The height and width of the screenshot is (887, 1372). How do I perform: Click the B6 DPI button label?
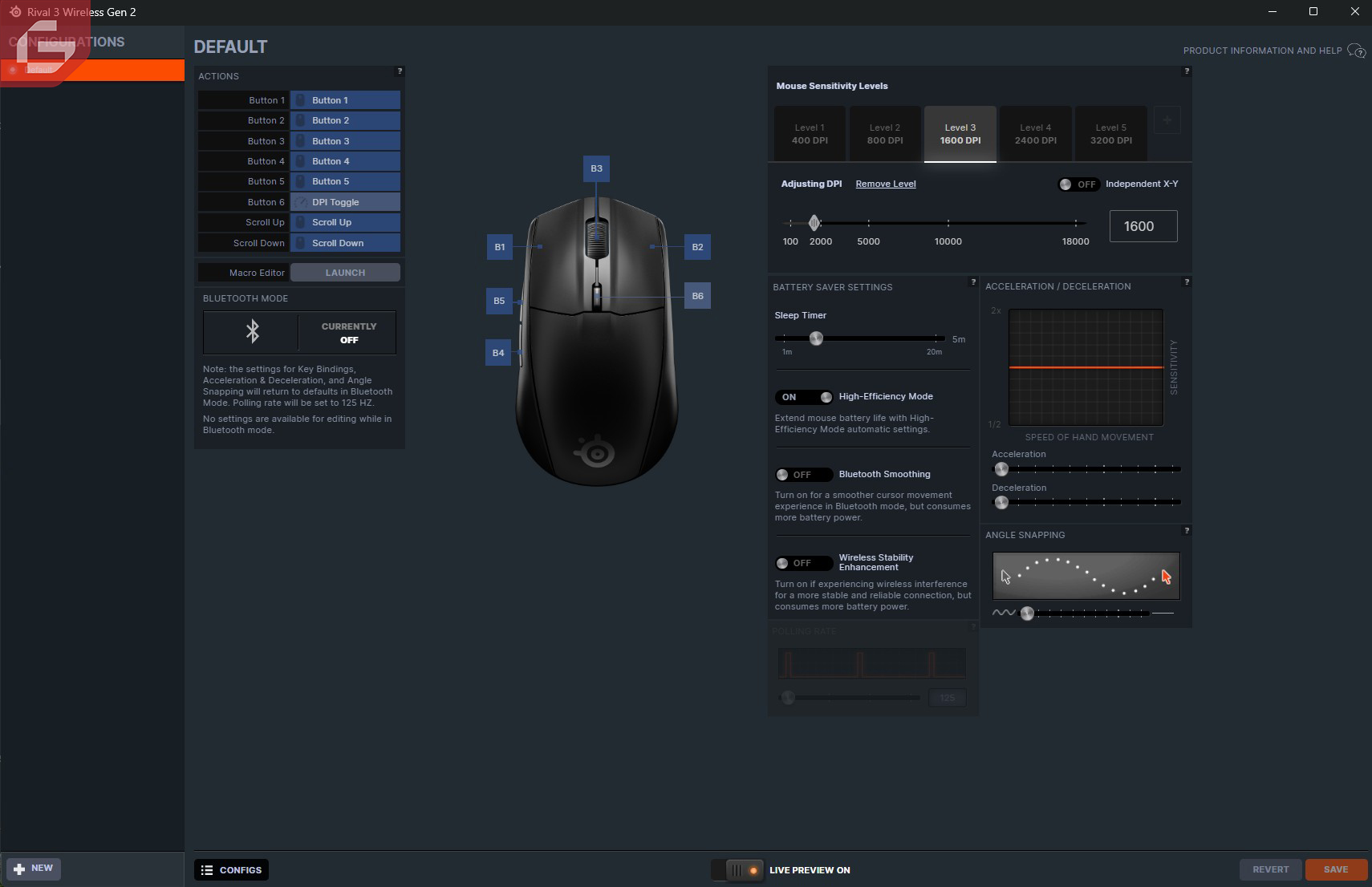[697, 296]
